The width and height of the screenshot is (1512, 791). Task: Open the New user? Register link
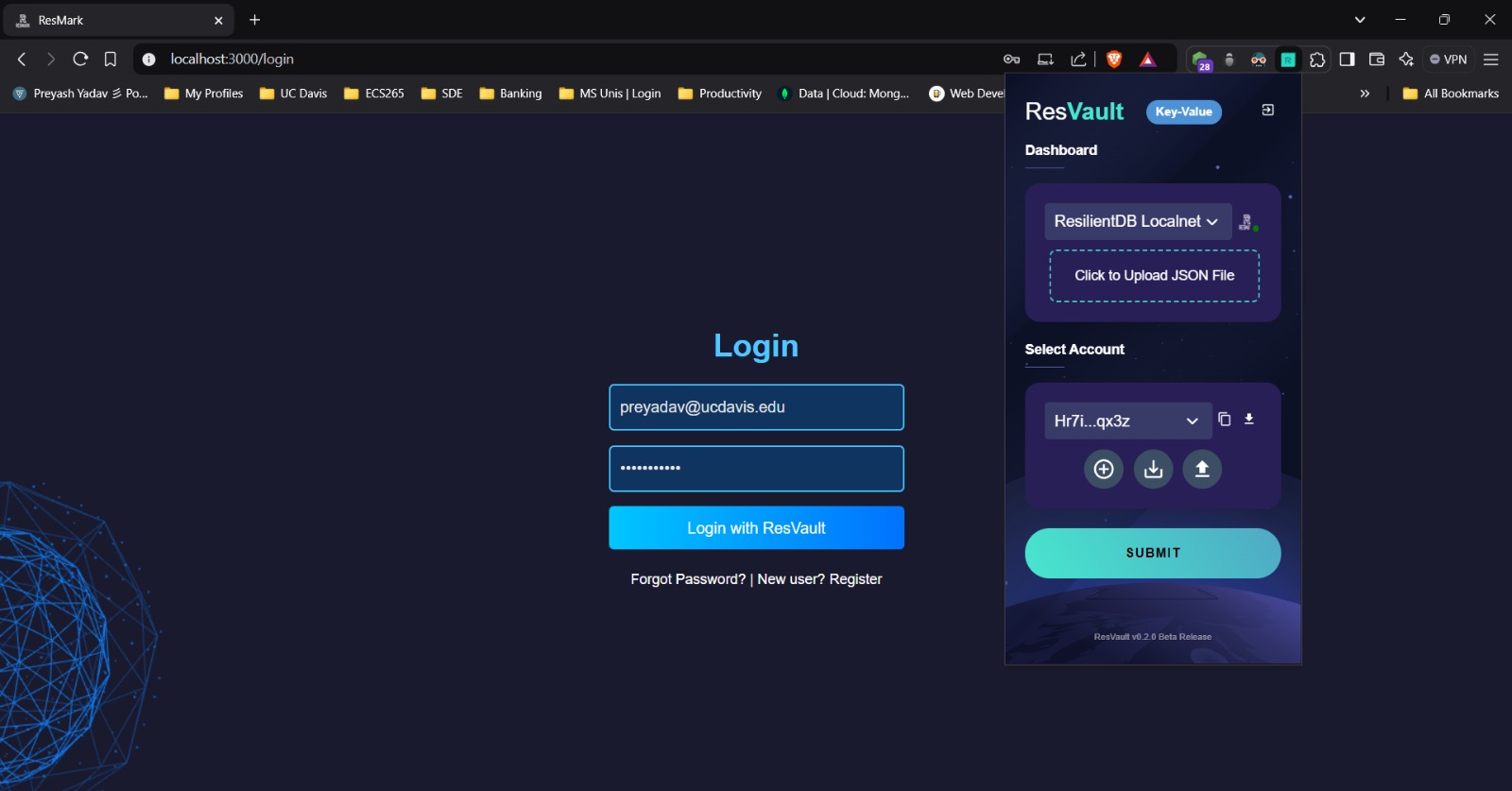pyautogui.click(x=819, y=579)
